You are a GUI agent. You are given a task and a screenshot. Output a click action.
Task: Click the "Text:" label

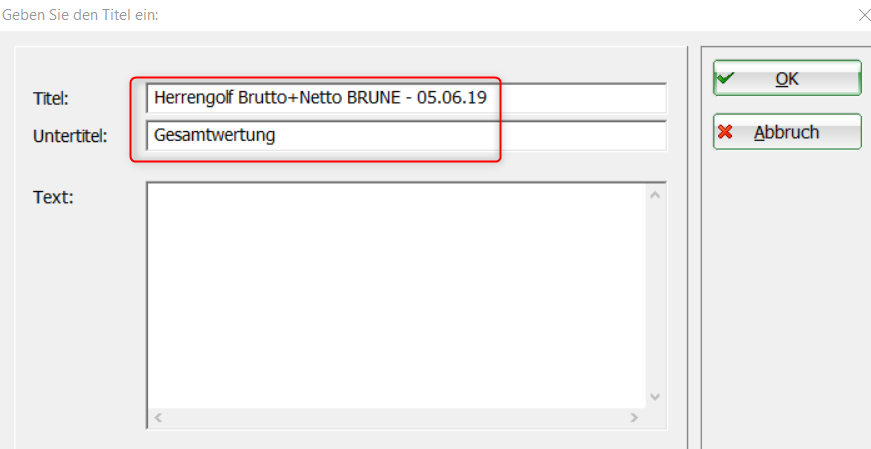54,197
